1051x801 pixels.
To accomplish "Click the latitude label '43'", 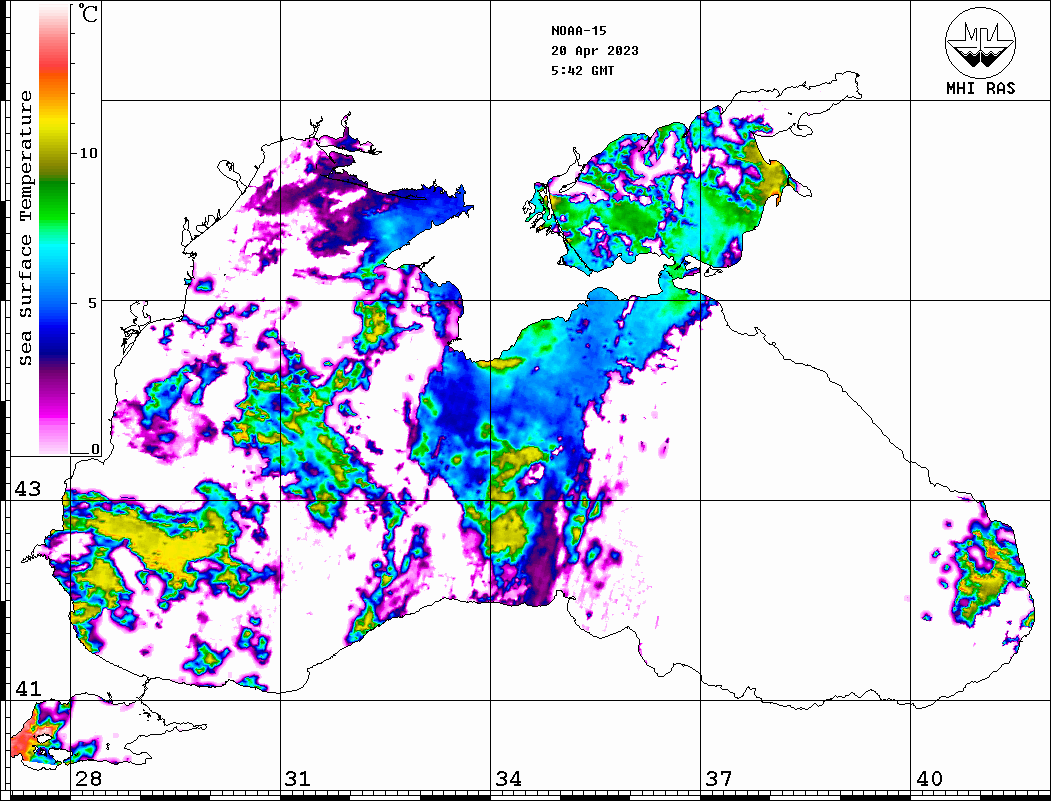I will click(28, 489).
